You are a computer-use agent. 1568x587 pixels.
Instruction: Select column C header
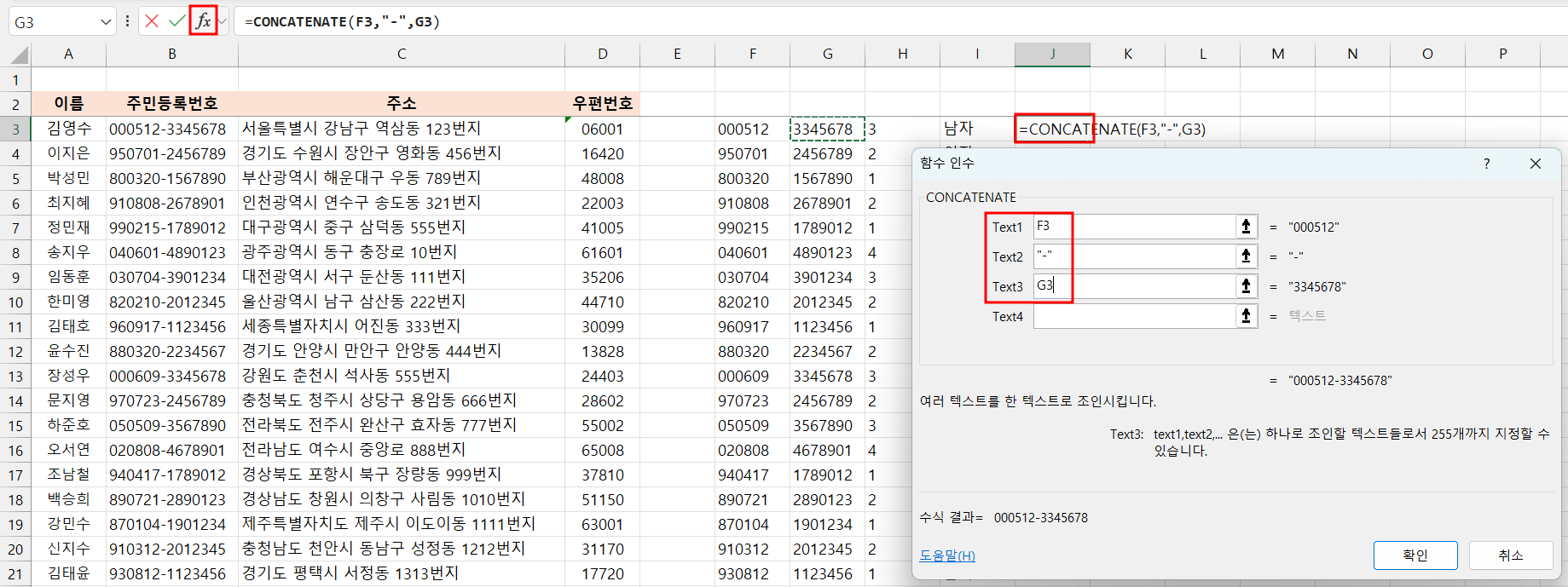click(x=402, y=54)
